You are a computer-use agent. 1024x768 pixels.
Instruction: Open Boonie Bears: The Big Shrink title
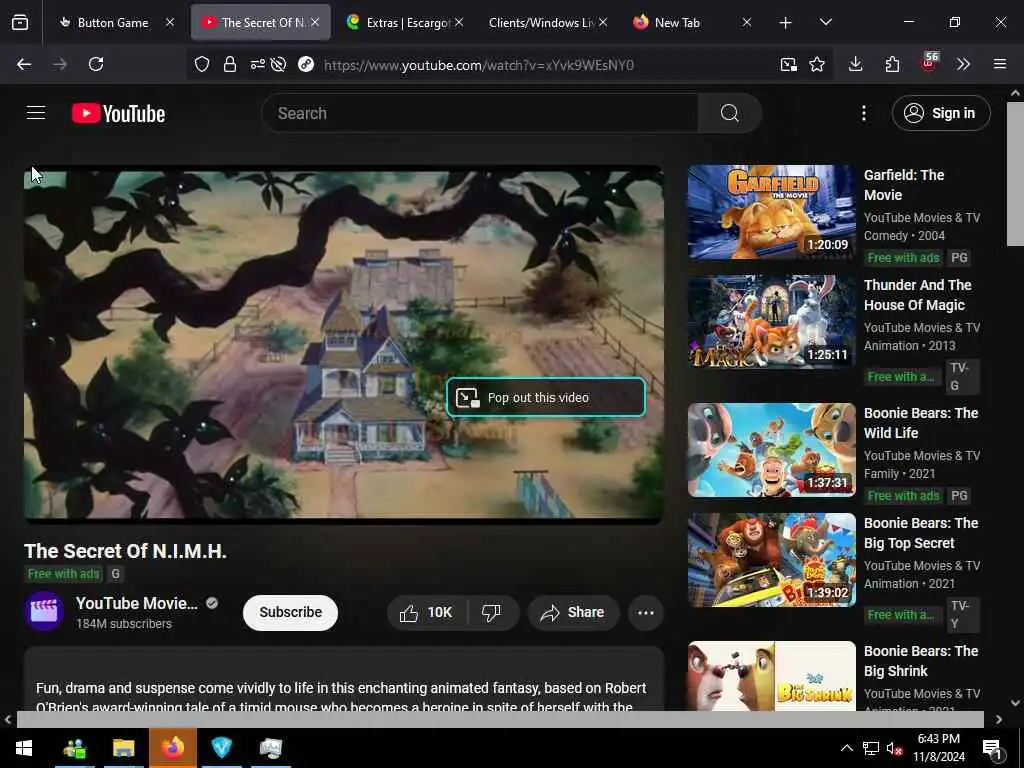[921, 661]
